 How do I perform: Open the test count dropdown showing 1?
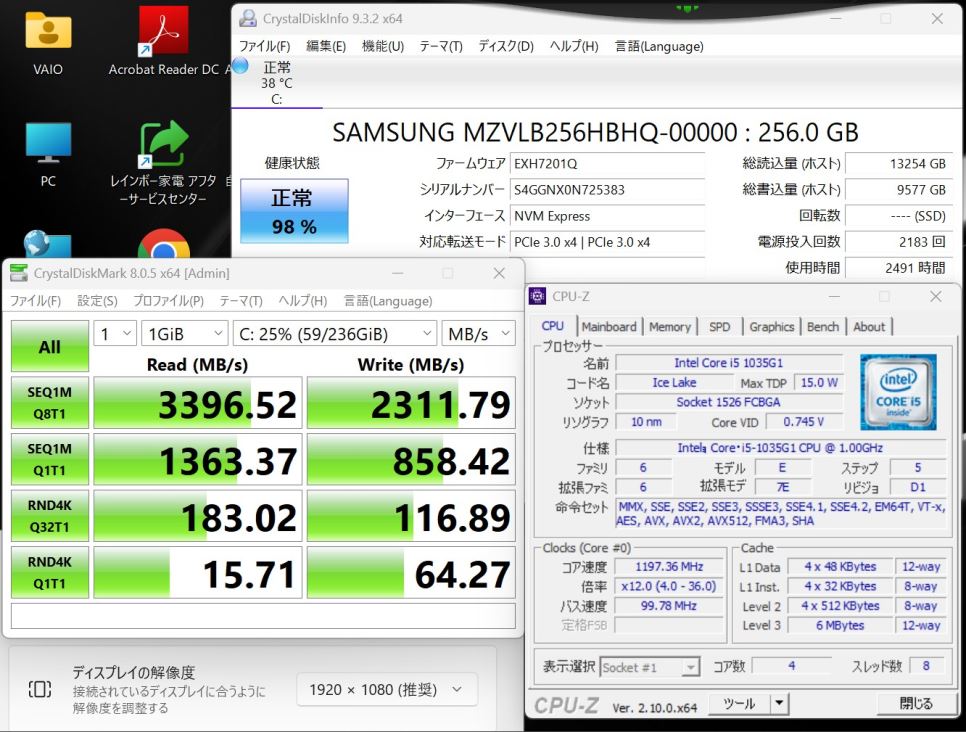click(x=115, y=334)
